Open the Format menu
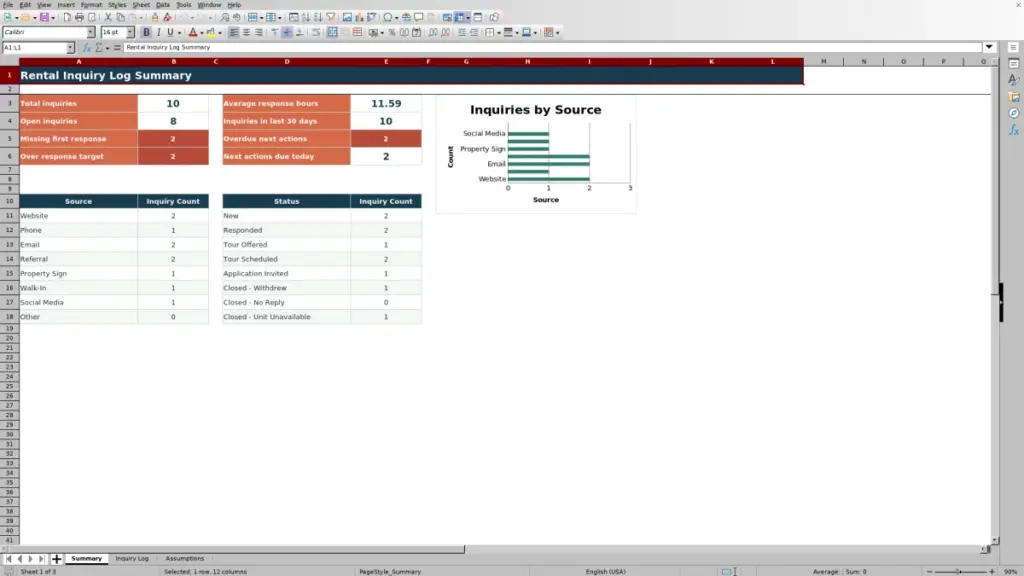This screenshot has height=576, width=1024. [91, 5]
